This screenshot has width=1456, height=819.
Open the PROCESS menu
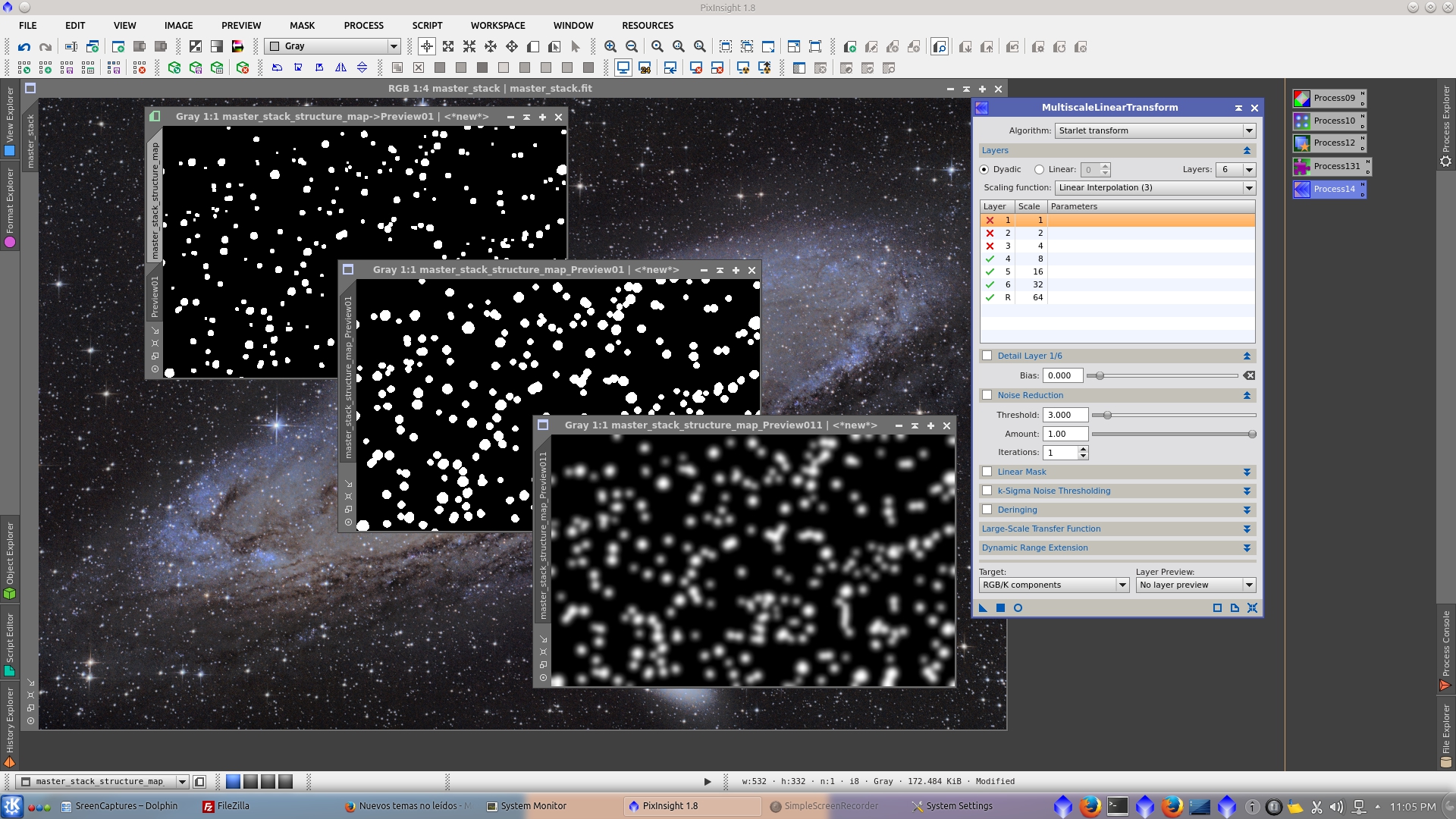pos(363,25)
